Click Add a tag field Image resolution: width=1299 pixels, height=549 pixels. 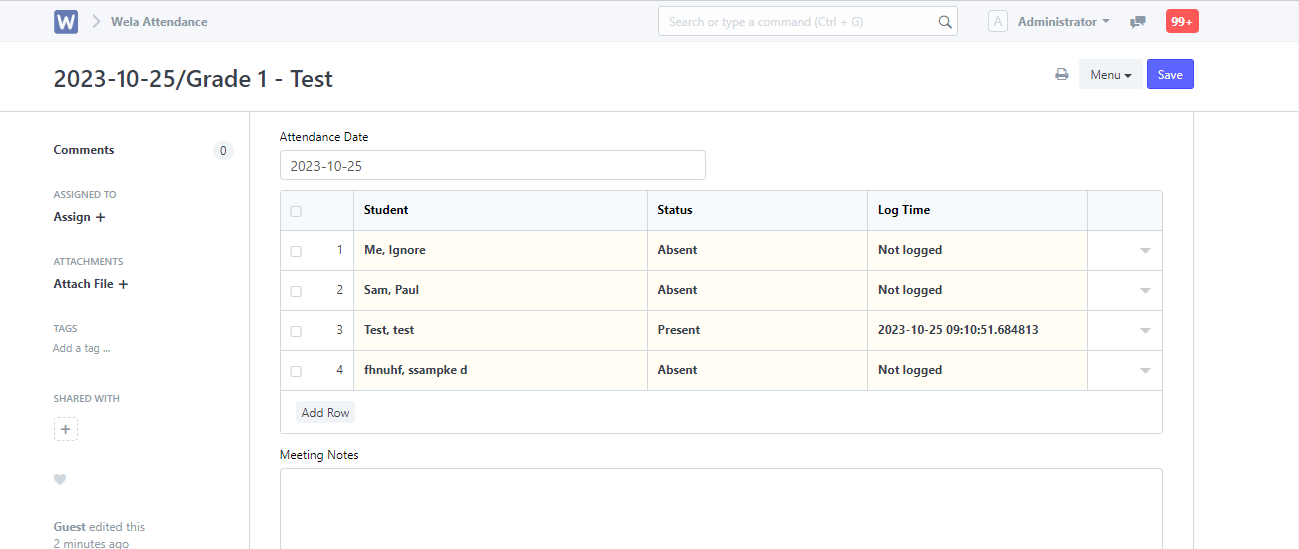pyautogui.click(x=82, y=348)
